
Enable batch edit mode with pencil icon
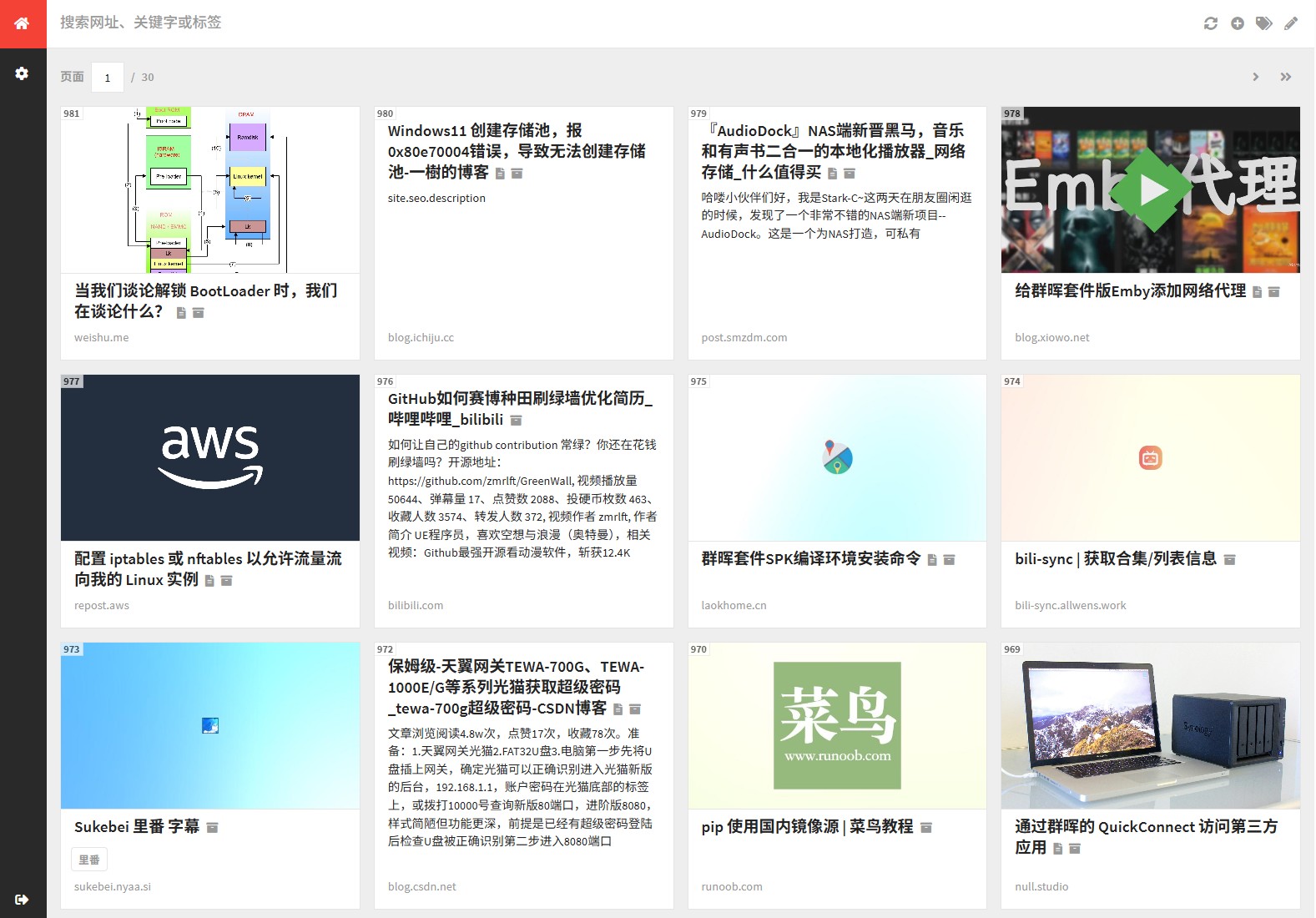click(1291, 23)
